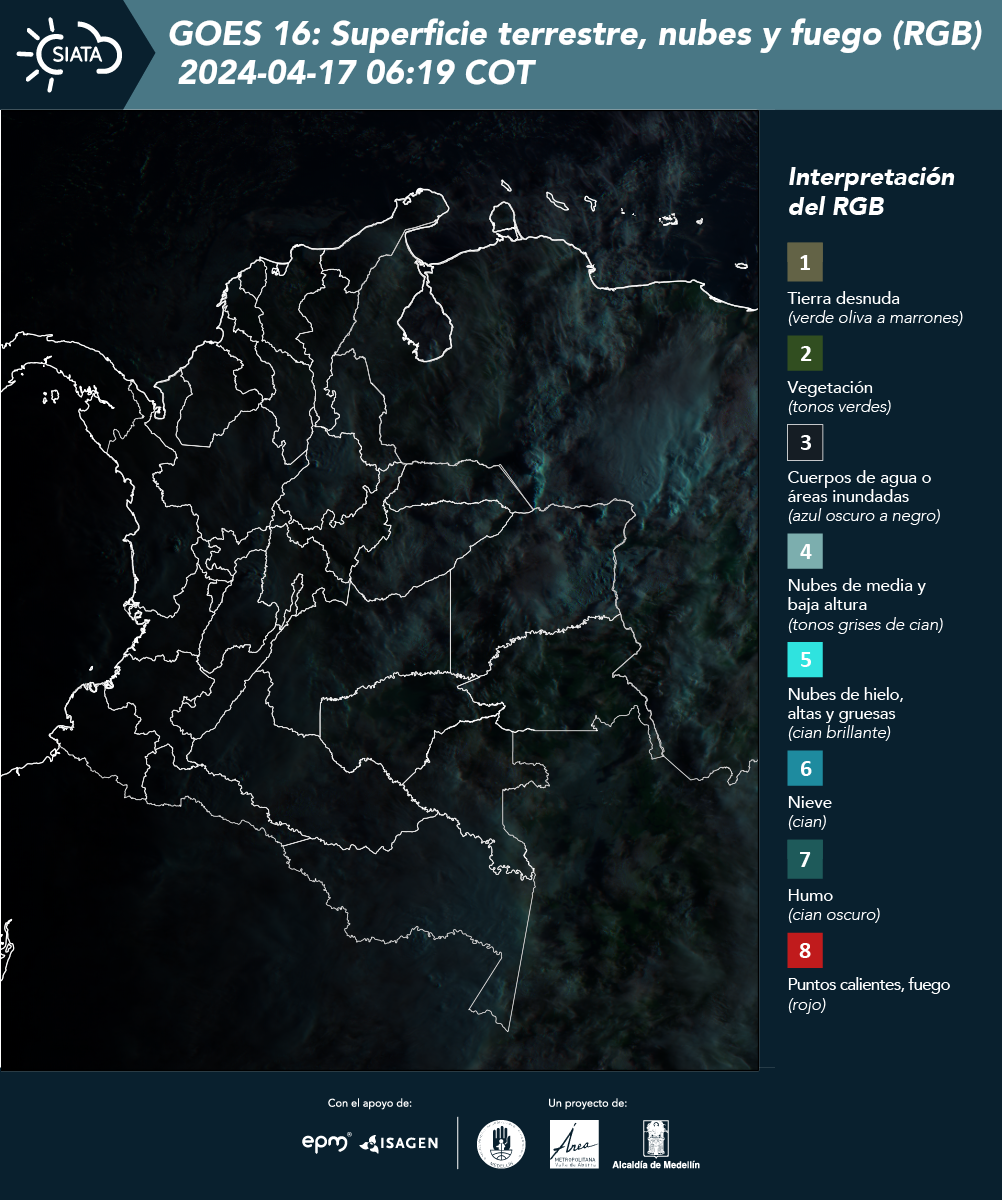This screenshot has height=1200, width=1002.
Task: Click the (tonos grises de cian) description
Action: tap(865, 625)
